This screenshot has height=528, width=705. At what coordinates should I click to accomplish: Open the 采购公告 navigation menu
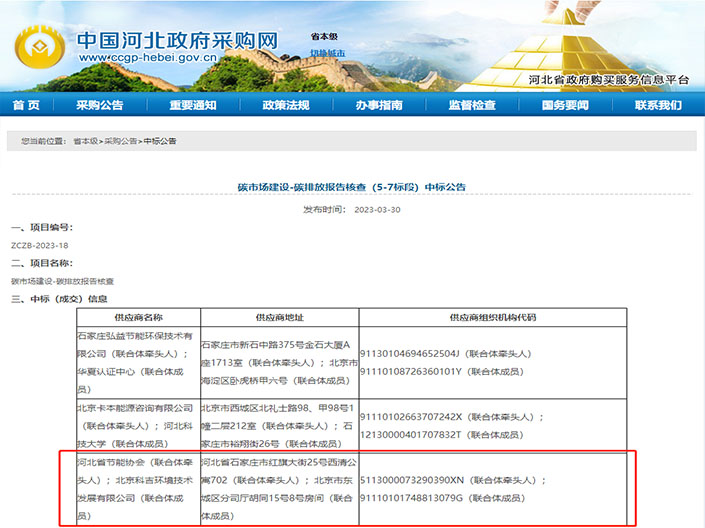point(100,106)
